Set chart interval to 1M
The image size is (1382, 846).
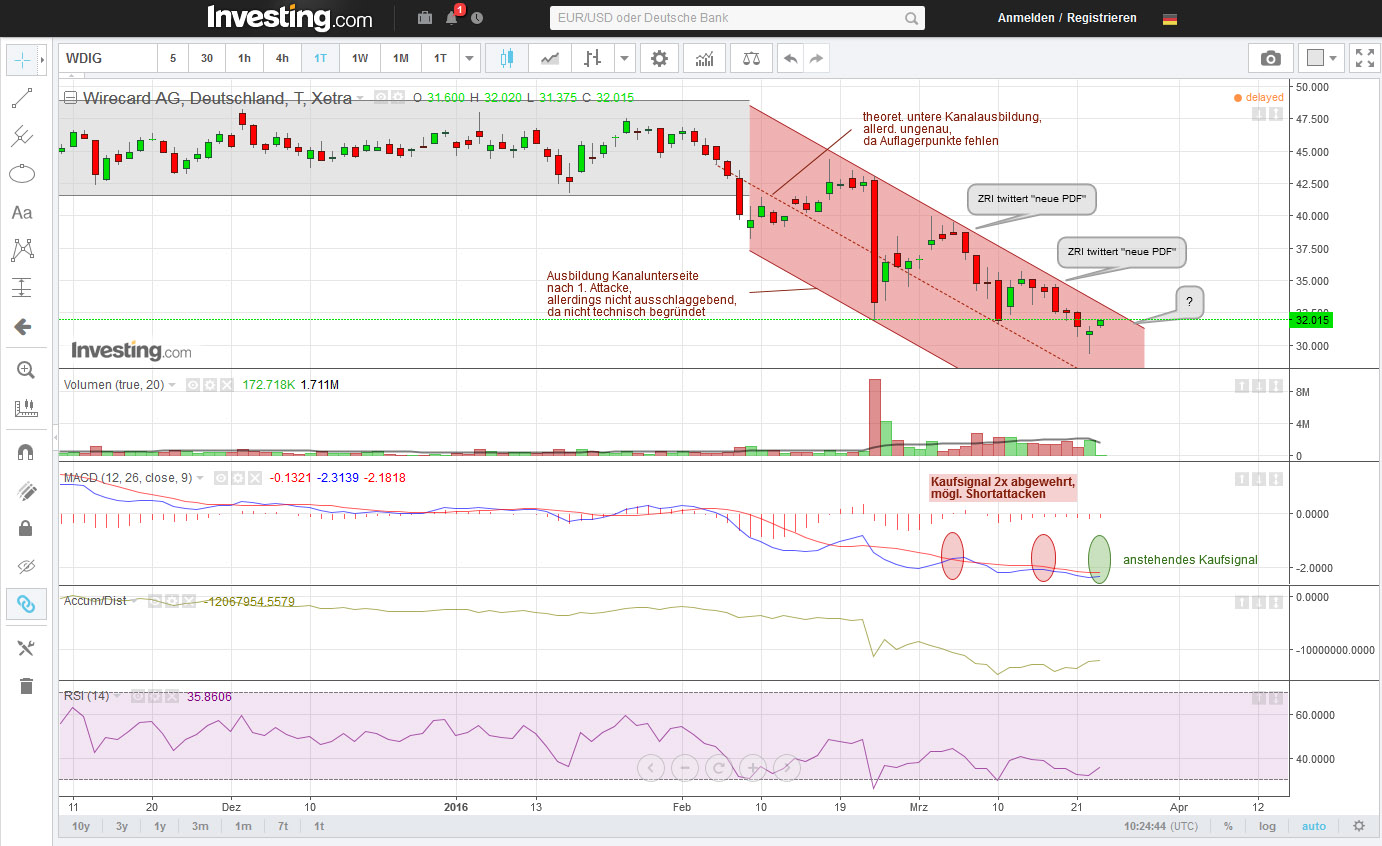(x=401, y=58)
